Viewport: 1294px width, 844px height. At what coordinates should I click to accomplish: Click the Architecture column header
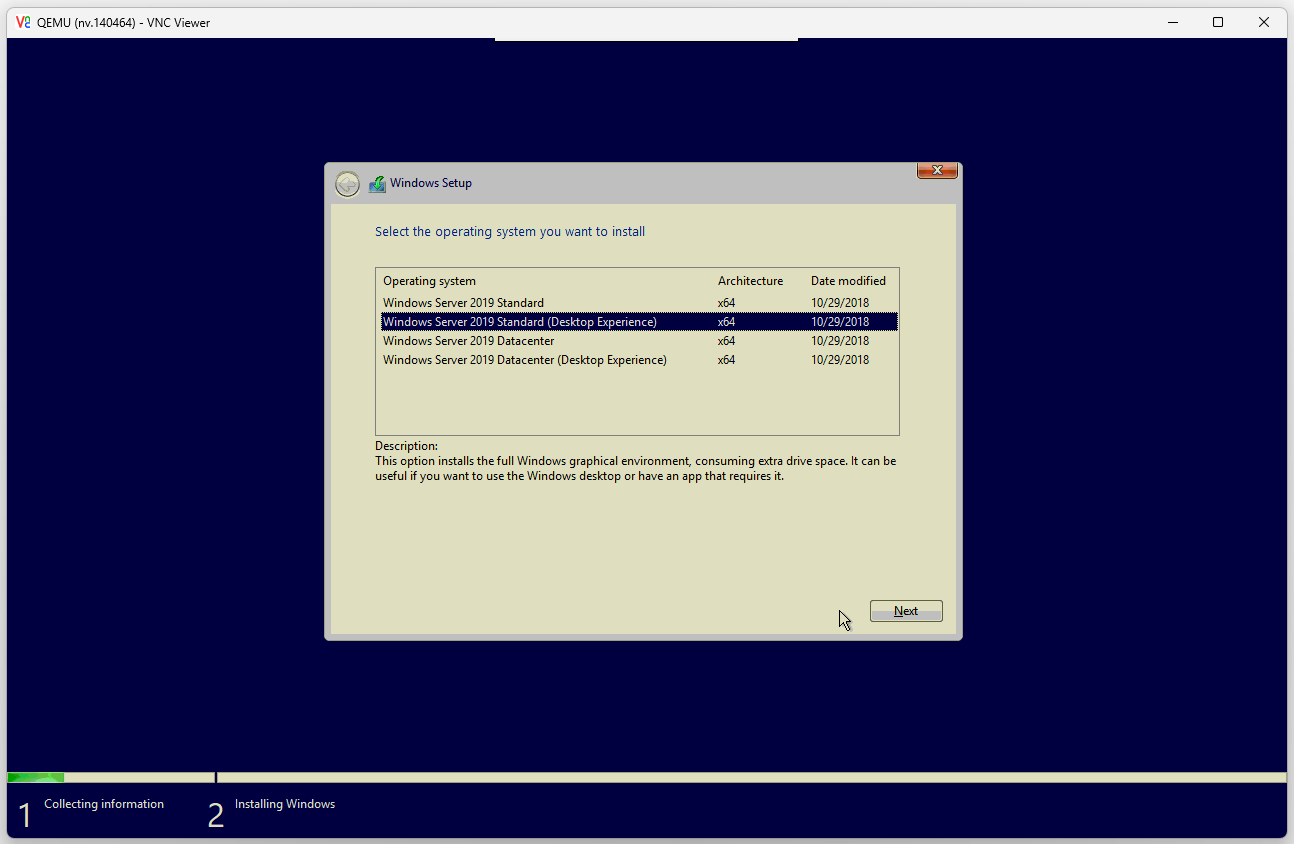coord(750,281)
